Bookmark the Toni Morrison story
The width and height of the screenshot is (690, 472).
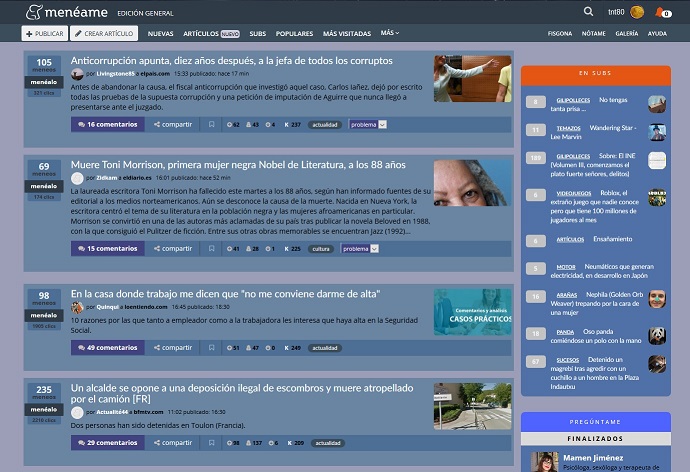pos(212,249)
